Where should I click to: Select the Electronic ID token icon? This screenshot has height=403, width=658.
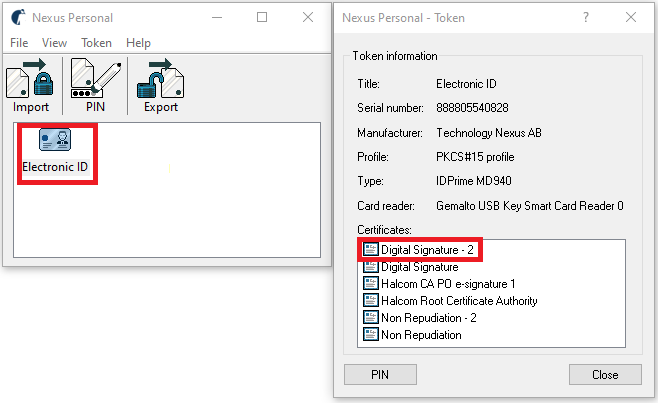[55, 142]
